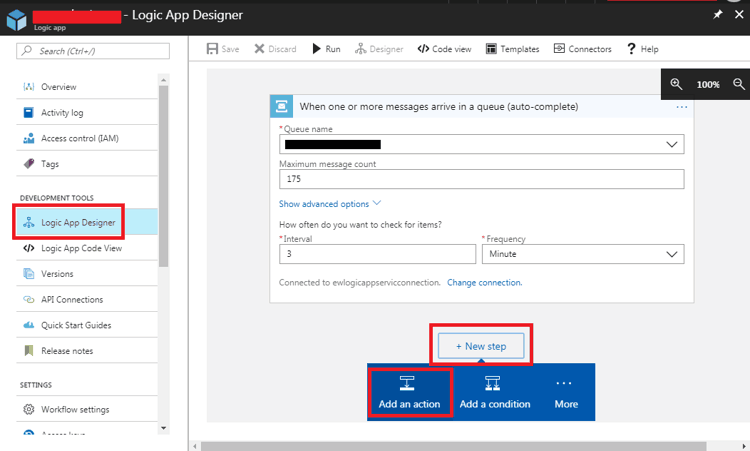
Task: Open Logic App Code View in sidebar
Action: pyautogui.click(x=81, y=248)
